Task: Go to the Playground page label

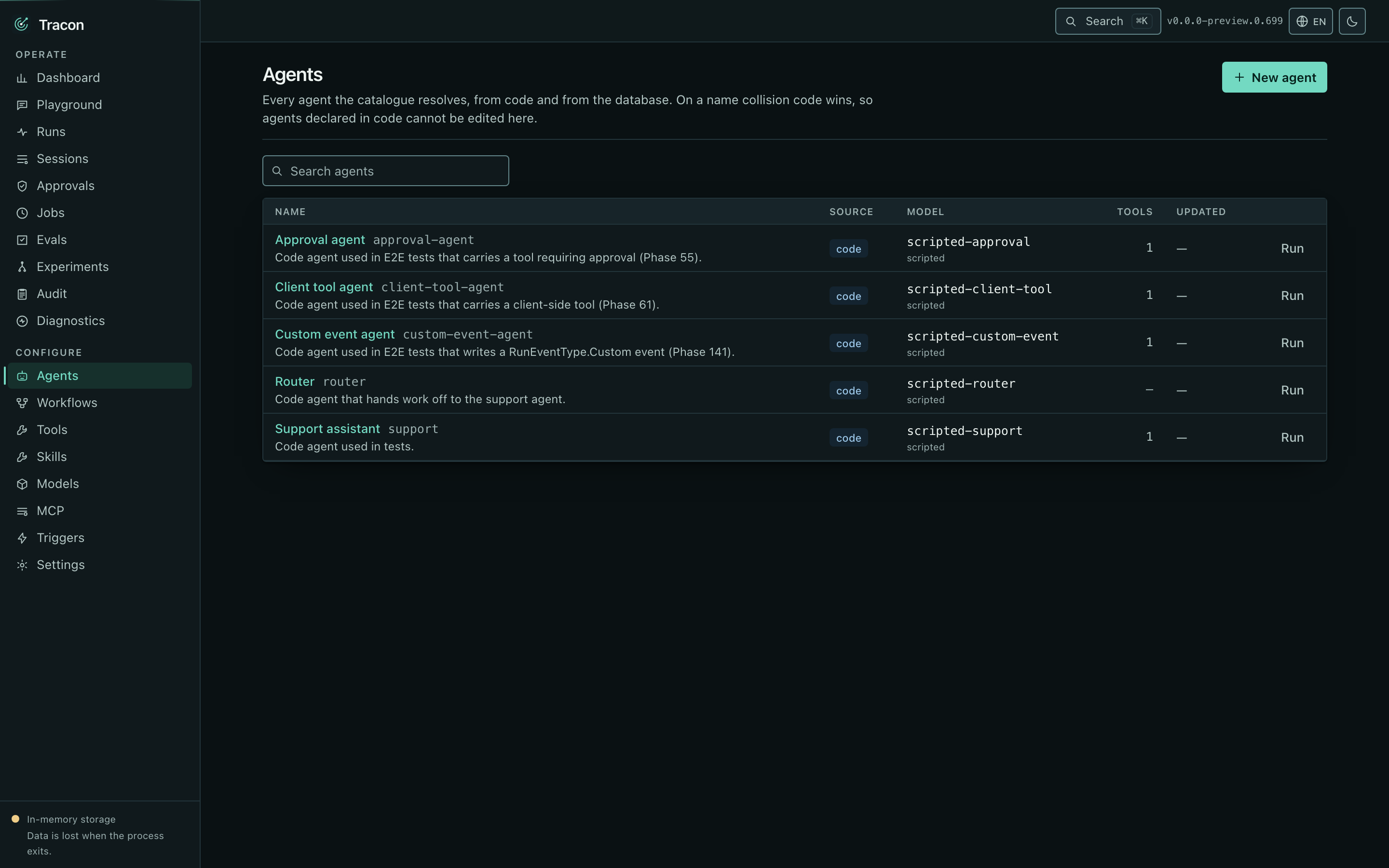Action: (69, 105)
